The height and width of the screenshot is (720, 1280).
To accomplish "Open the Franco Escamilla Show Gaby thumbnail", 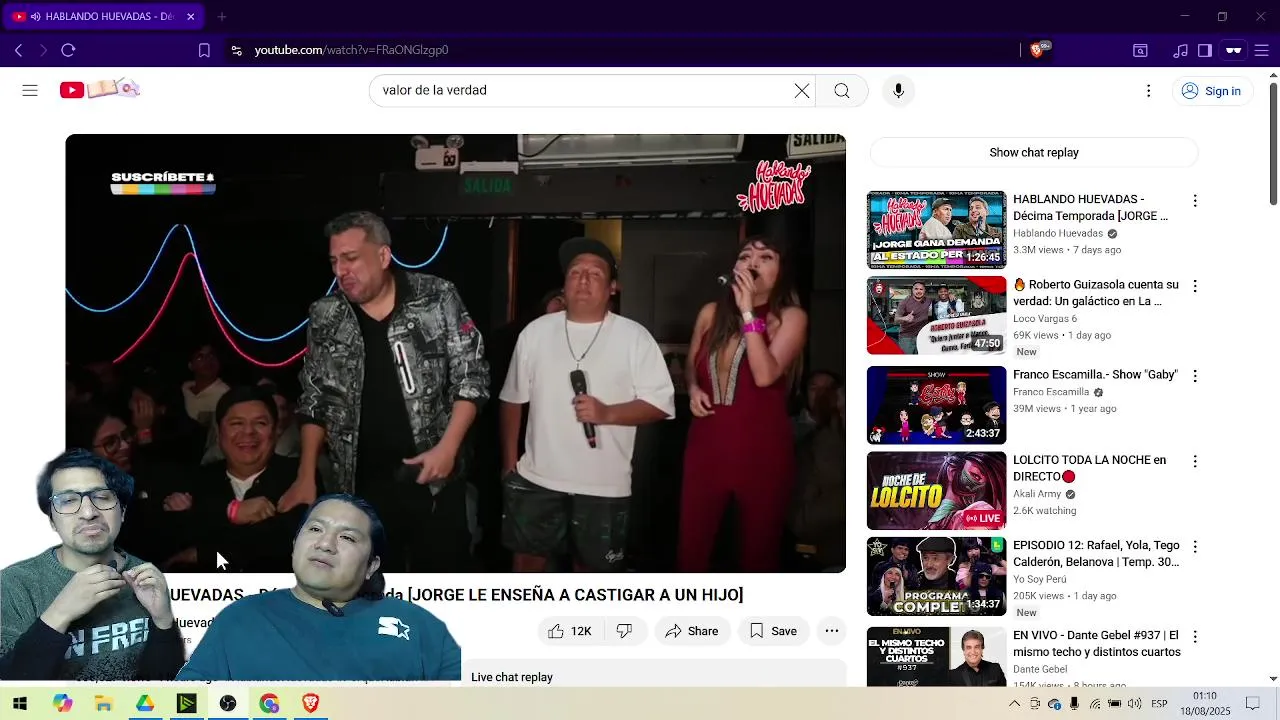I will [x=936, y=405].
